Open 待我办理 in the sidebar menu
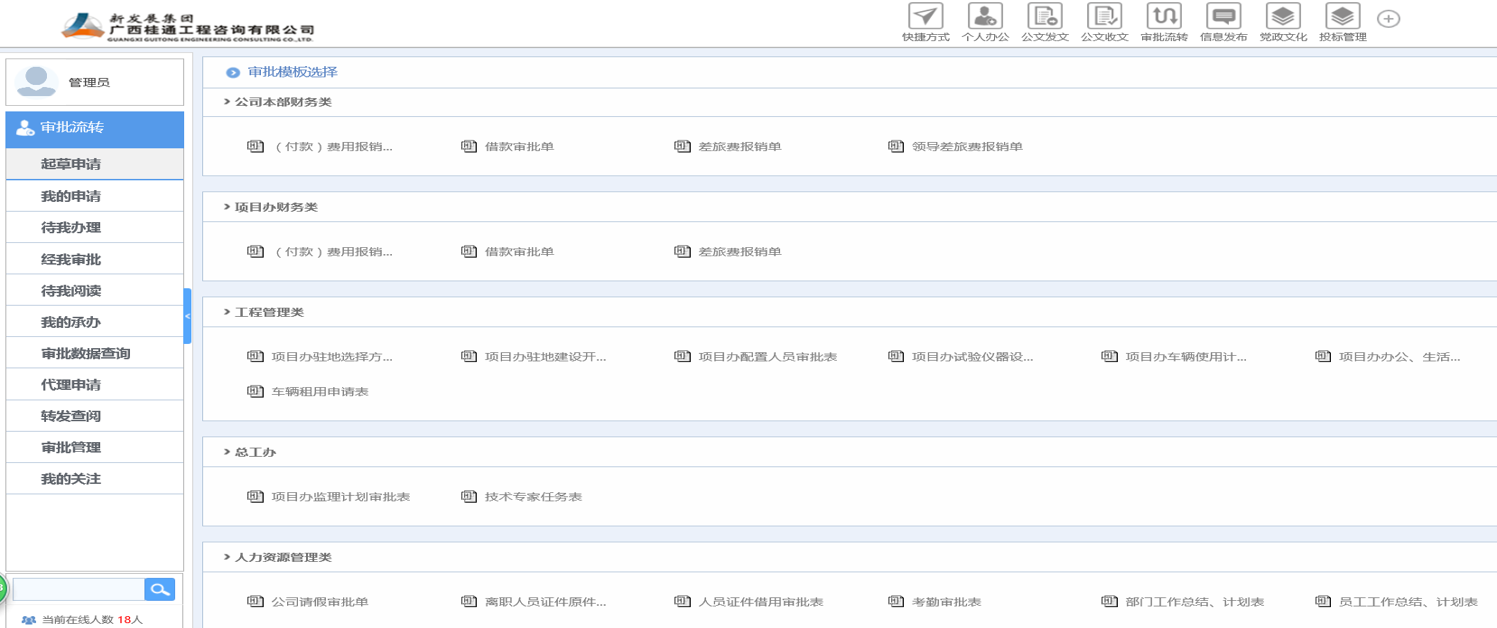This screenshot has height=628, width=1497. point(71,228)
